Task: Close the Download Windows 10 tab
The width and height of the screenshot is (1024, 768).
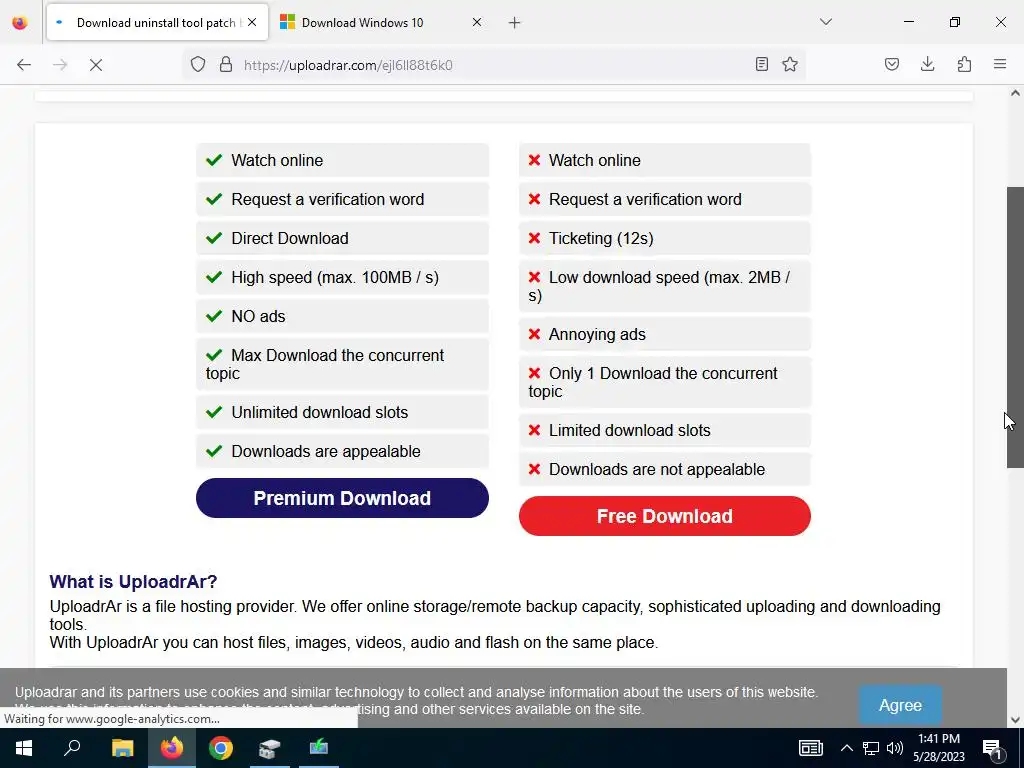Action: 477,22
